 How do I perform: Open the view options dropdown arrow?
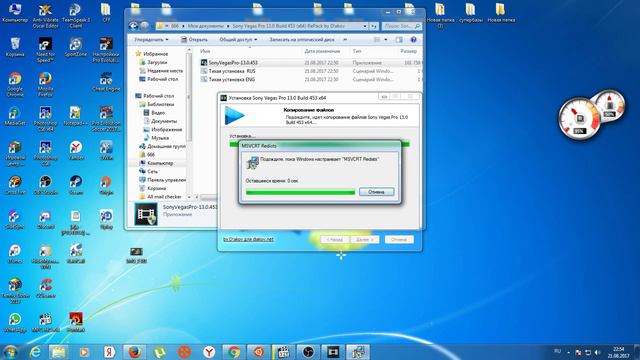[386, 40]
